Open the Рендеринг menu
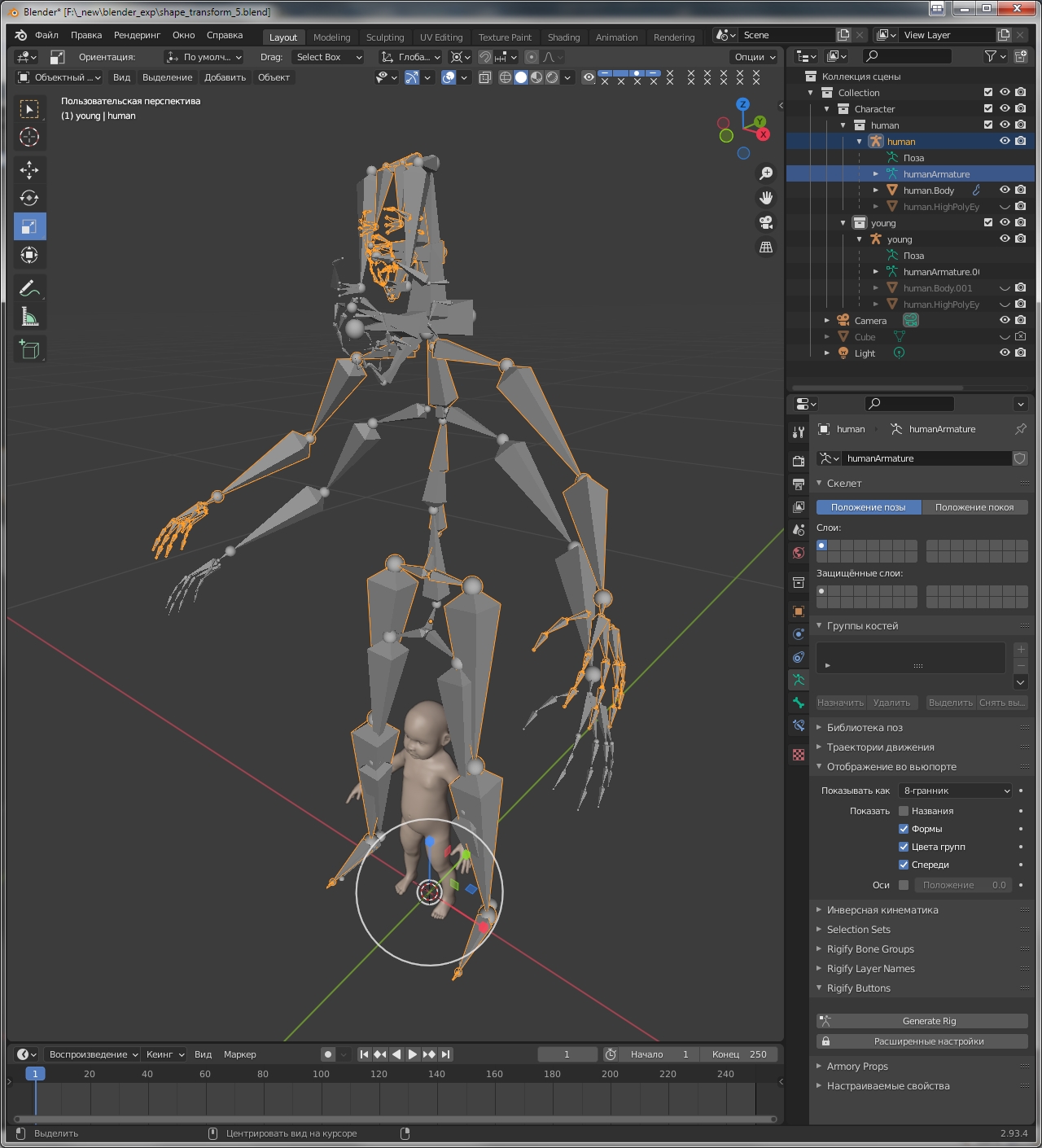 click(x=137, y=35)
